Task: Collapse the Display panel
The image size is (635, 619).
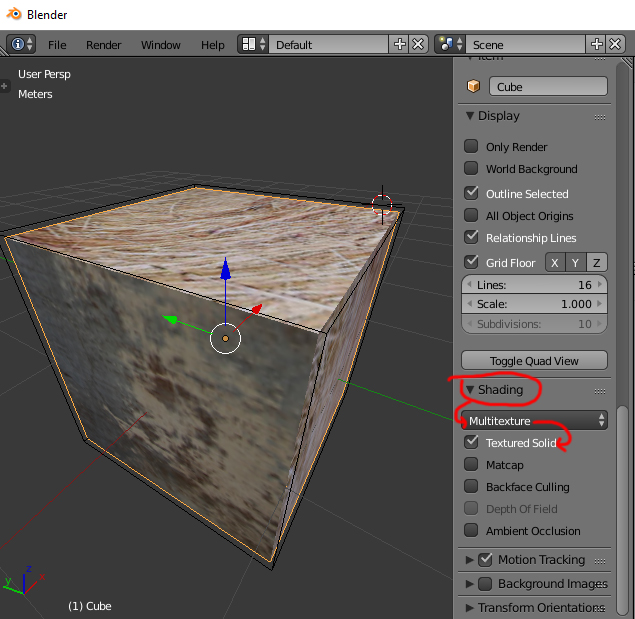Action: pyautogui.click(x=470, y=116)
